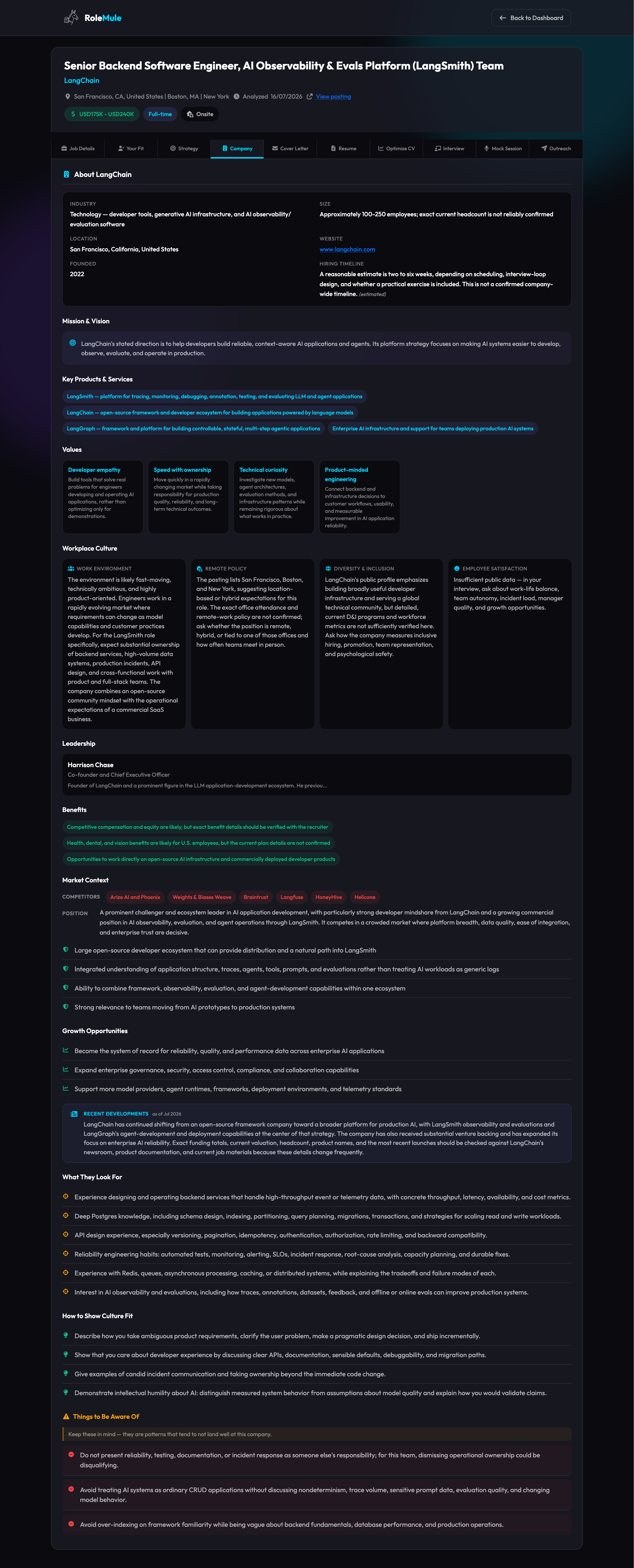Click the microphone icon on Mock Session tab

pyautogui.click(x=487, y=148)
